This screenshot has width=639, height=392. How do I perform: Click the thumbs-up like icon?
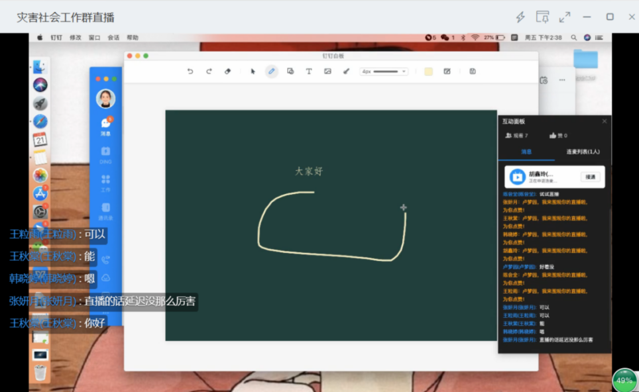pyautogui.click(x=553, y=135)
